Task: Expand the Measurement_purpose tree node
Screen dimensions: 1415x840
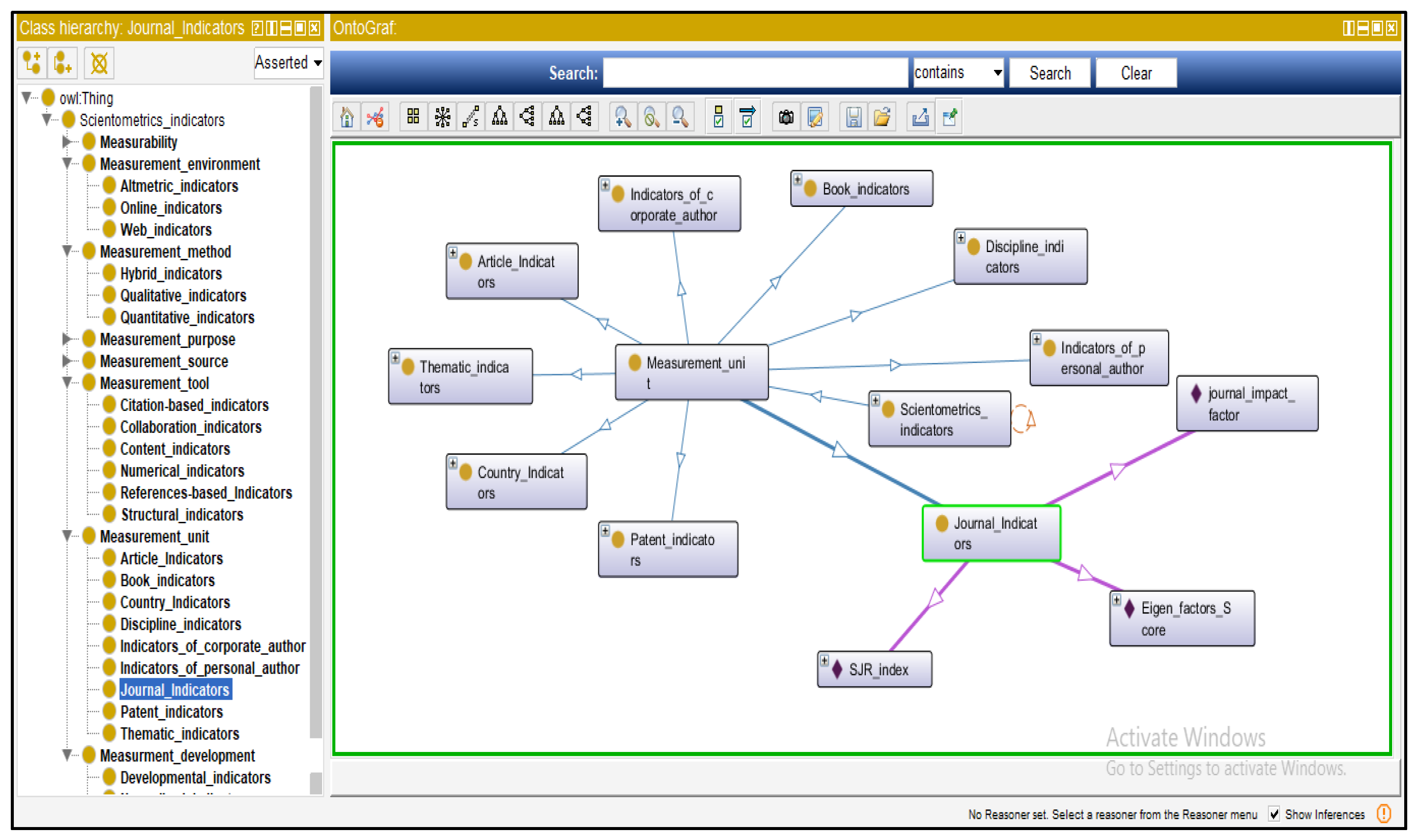Action: (66, 339)
